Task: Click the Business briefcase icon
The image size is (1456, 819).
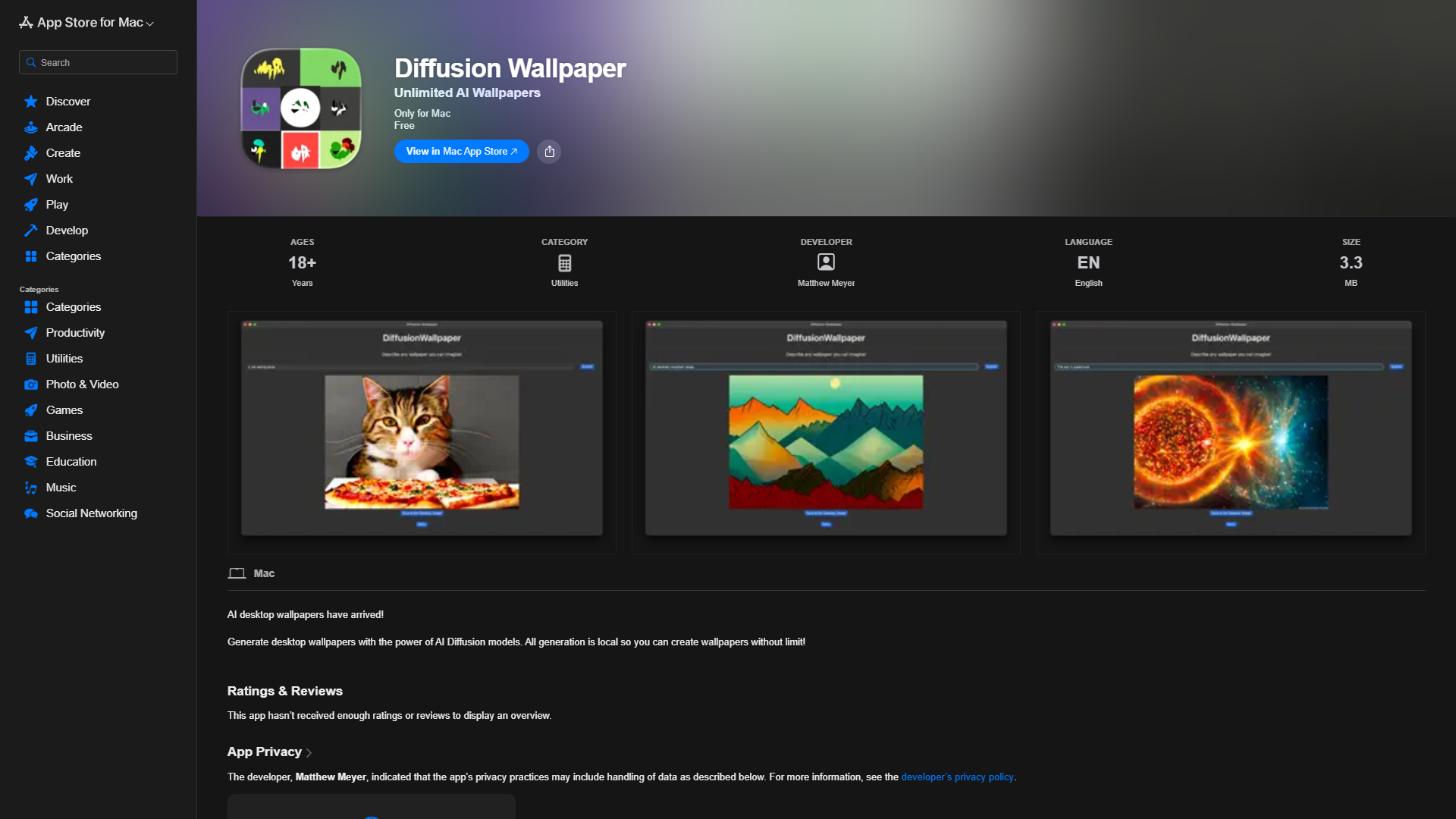Action: (31, 436)
